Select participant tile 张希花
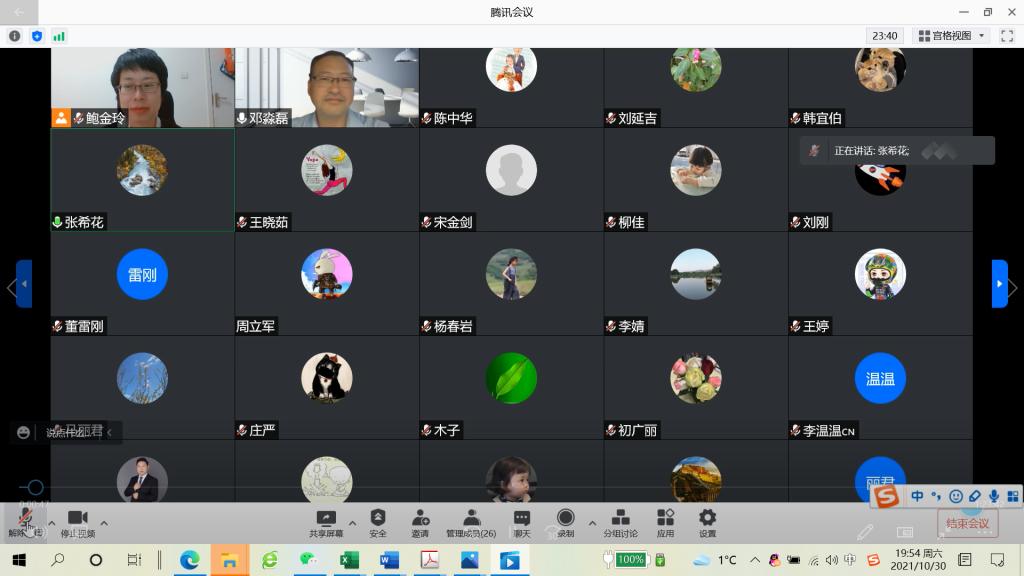The image size is (1024, 576). click(x=142, y=180)
